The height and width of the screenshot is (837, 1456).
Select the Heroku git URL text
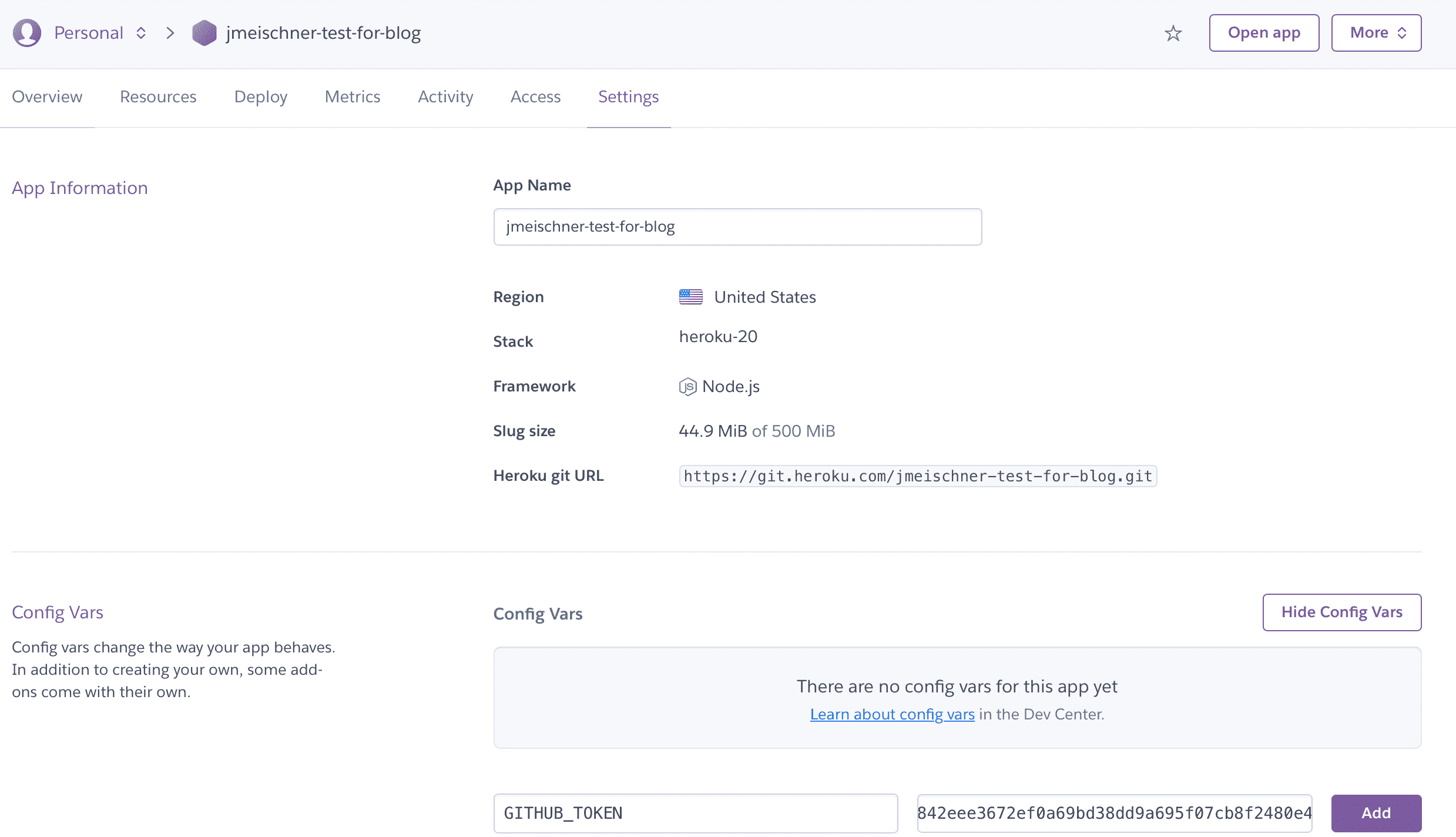point(918,476)
